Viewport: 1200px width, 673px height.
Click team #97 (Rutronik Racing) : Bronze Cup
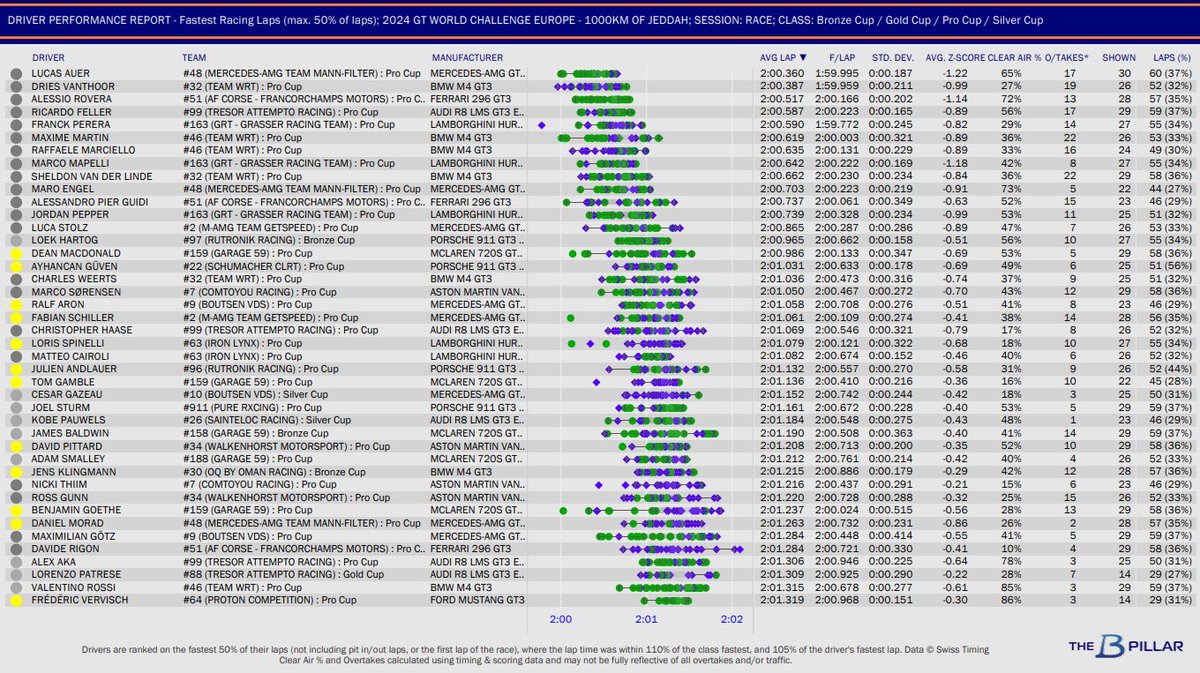click(x=269, y=242)
